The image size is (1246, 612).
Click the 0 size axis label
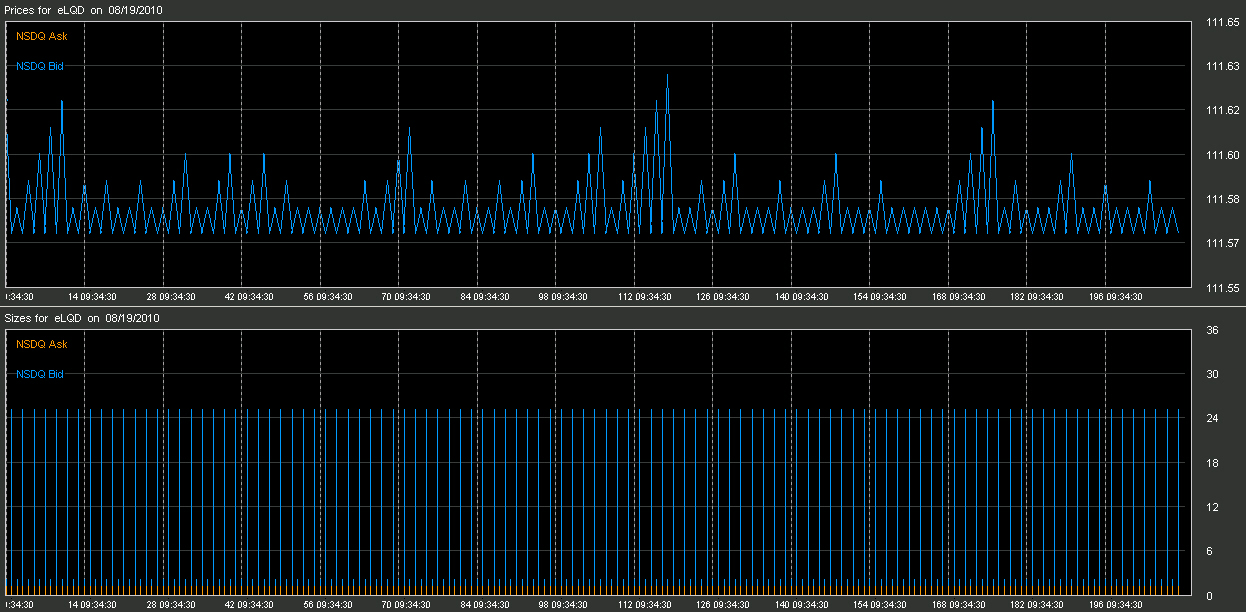tap(1210, 596)
